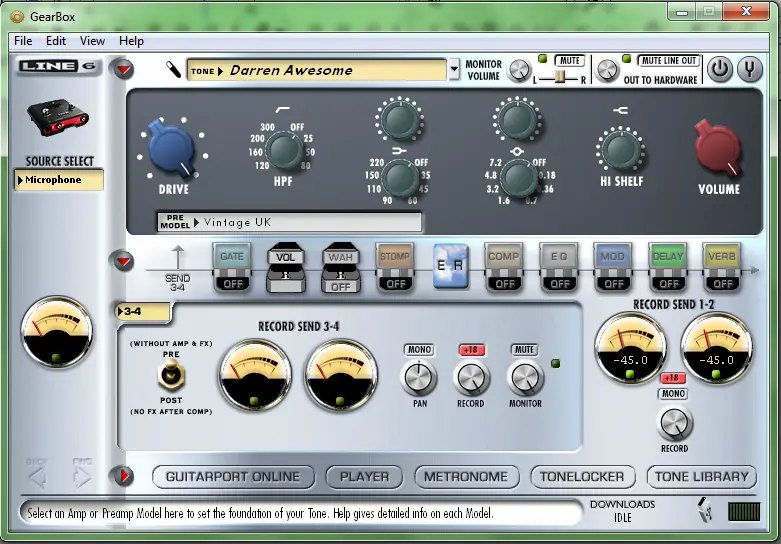The height and width of the screenshot is (544, 781).
Task: Click the Line 6 logo button
Action: tap(58, 66)
